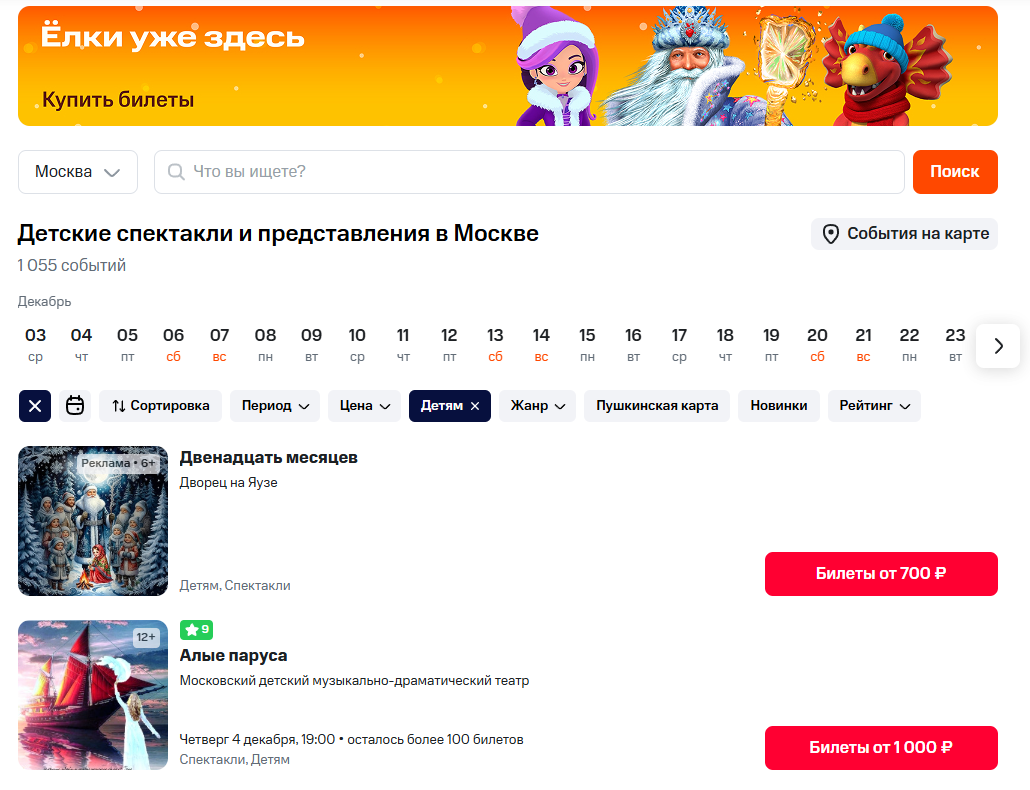Click the orange Поиск button
Screen dimensions: 1030x790
pyautogui.click(x=955, y=172)
